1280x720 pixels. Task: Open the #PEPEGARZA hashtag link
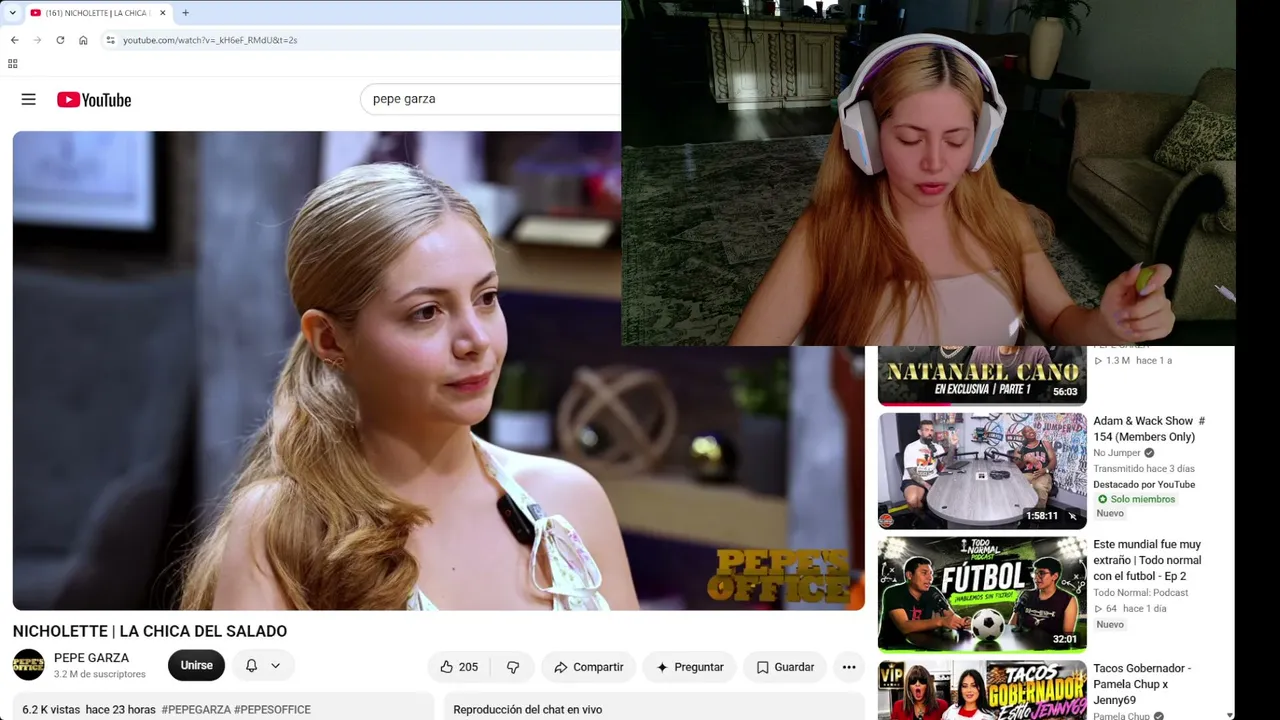point(196,709)
